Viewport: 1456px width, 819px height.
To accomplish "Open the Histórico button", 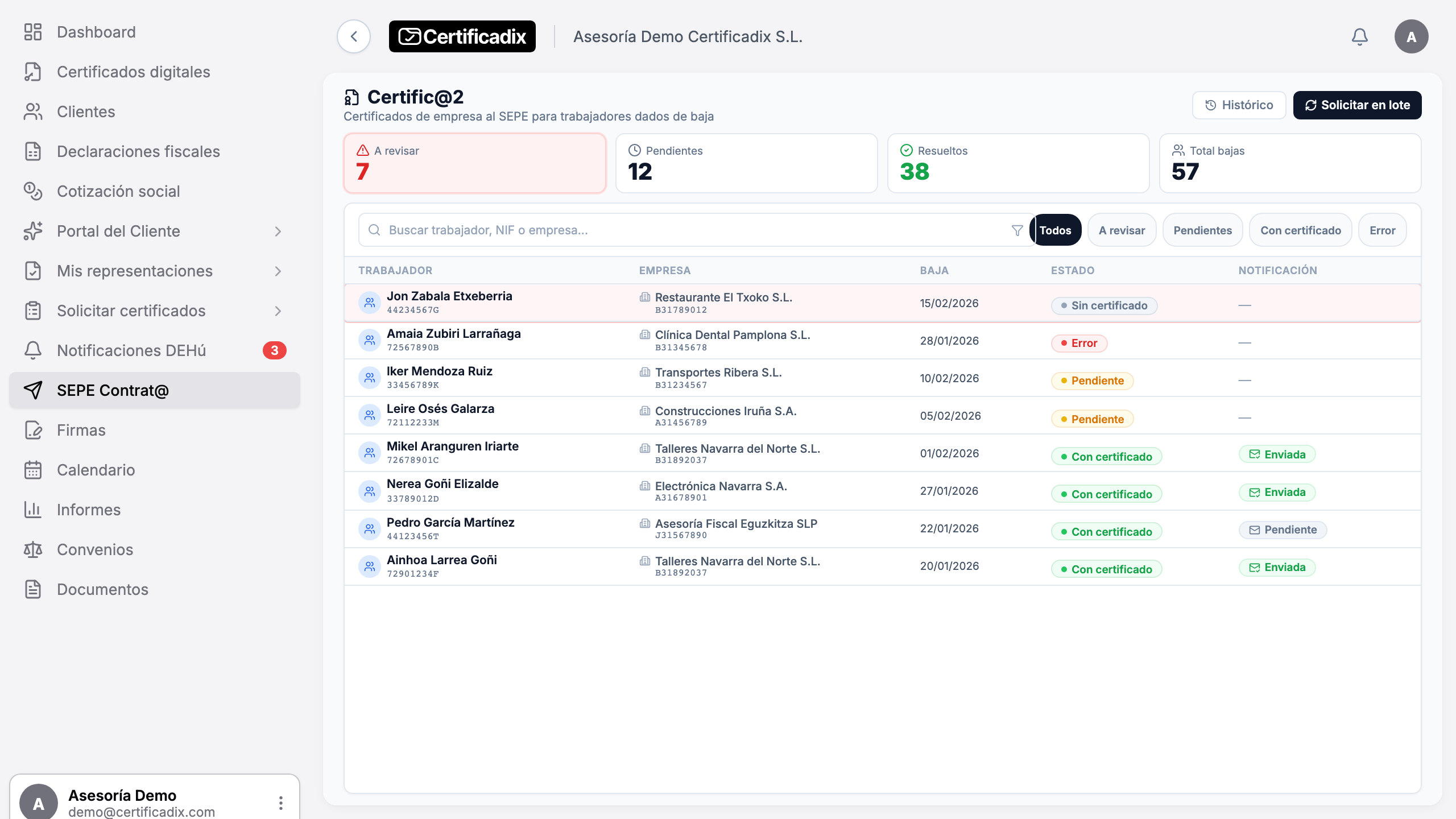I will coord(1239,105).
